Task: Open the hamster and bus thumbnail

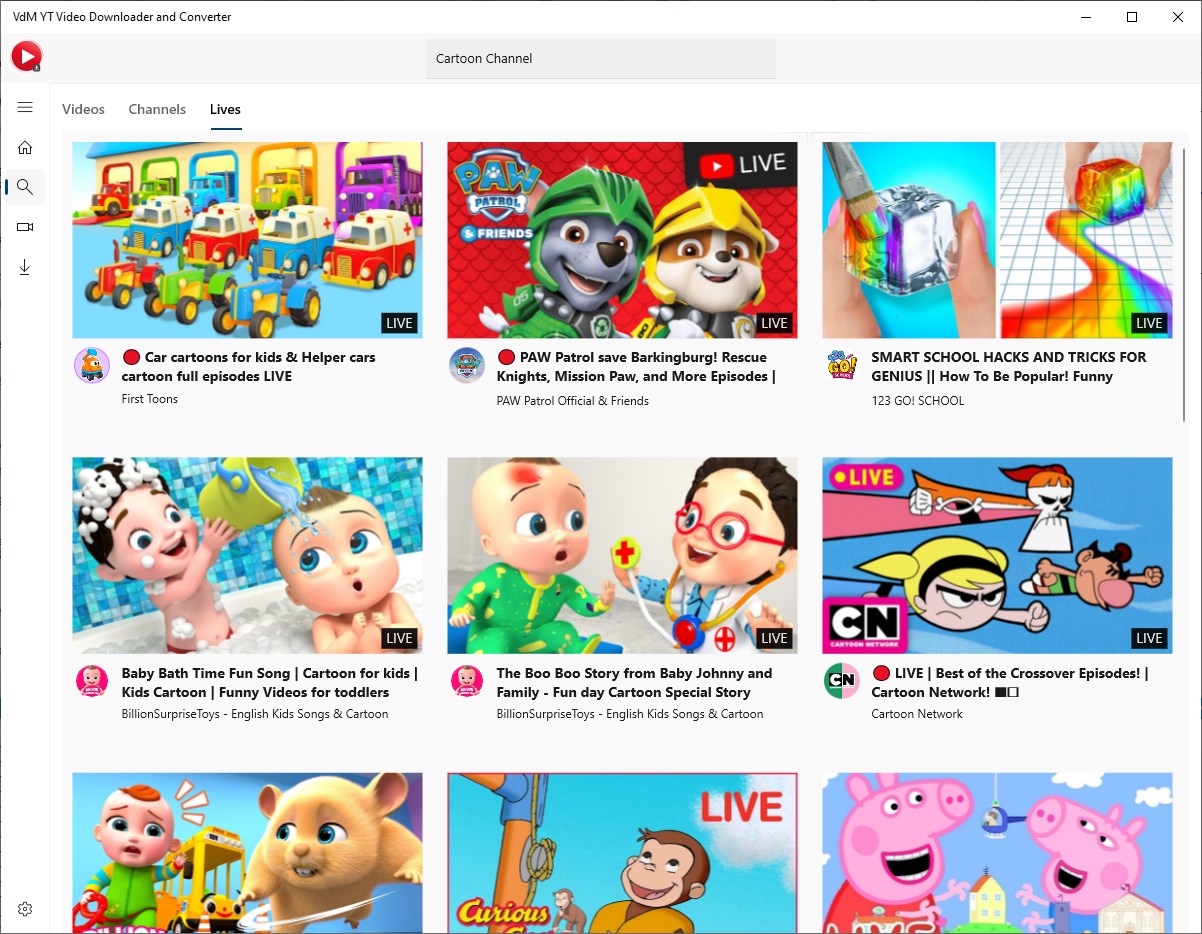Action: tap(247, 853)
